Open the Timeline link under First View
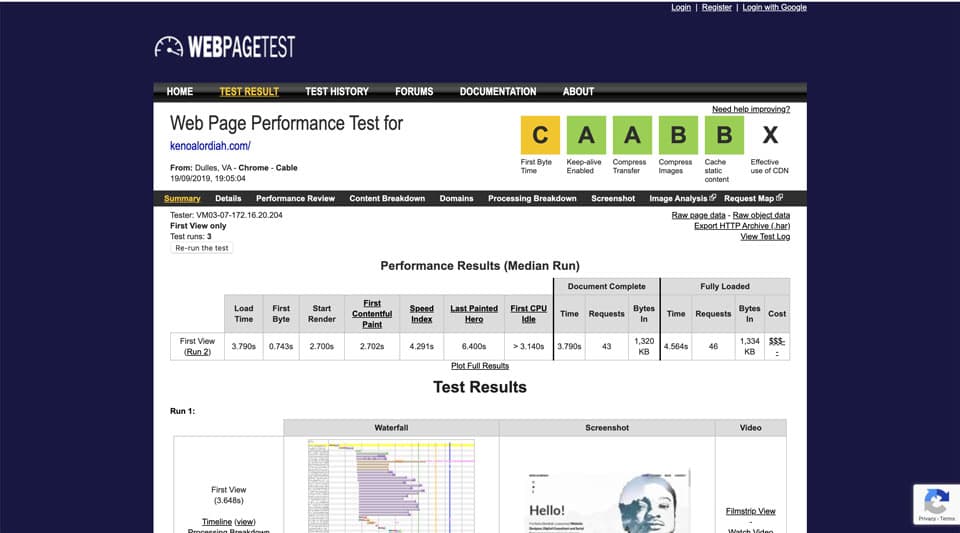Image resolution: width=960 pixels, height=533 pixels. (217, 522)
